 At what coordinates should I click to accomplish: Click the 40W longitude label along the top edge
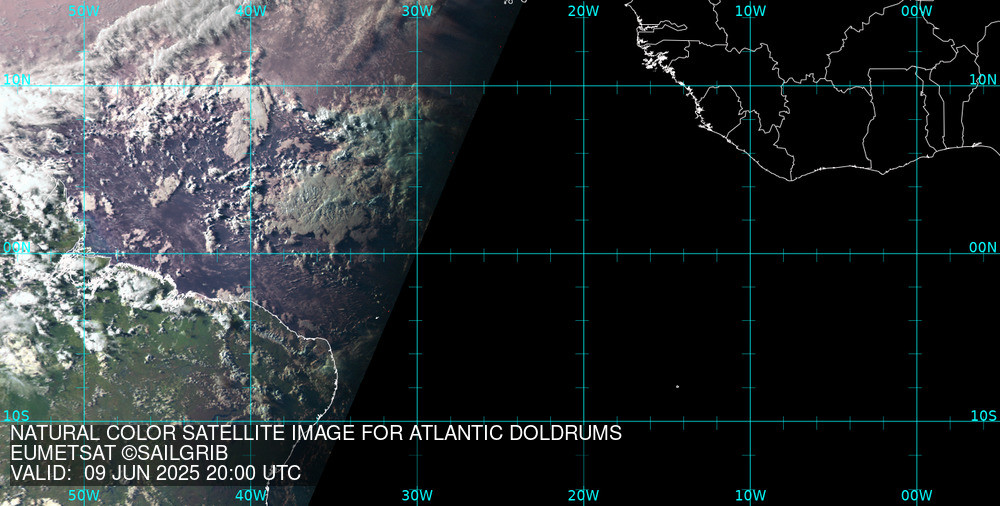251,11
